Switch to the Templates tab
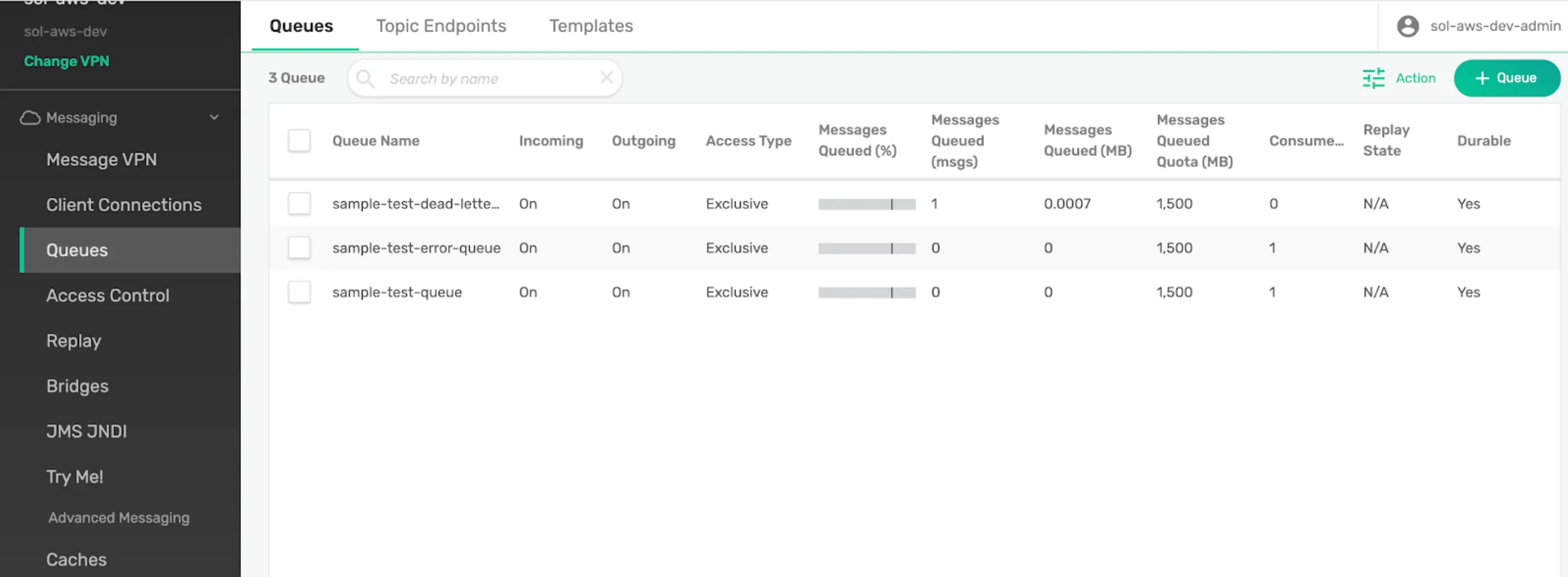The width and height of the screenshot is (1568, 577). pos(591,26)
